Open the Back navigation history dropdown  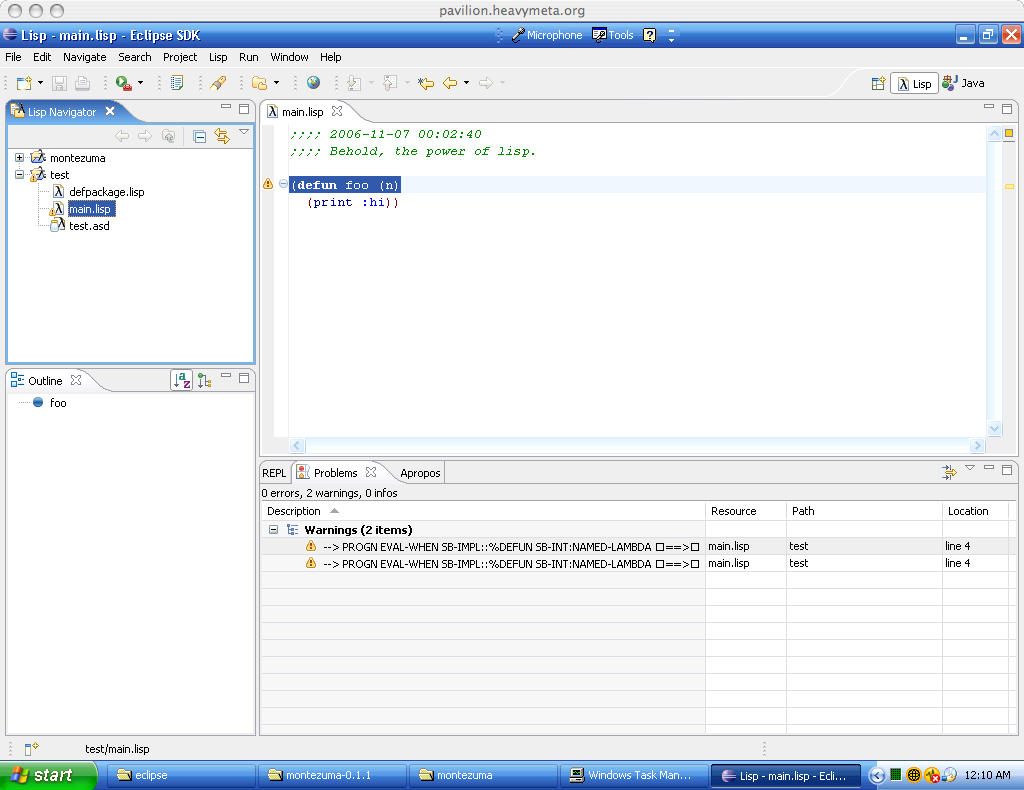[x=466, y=83]
